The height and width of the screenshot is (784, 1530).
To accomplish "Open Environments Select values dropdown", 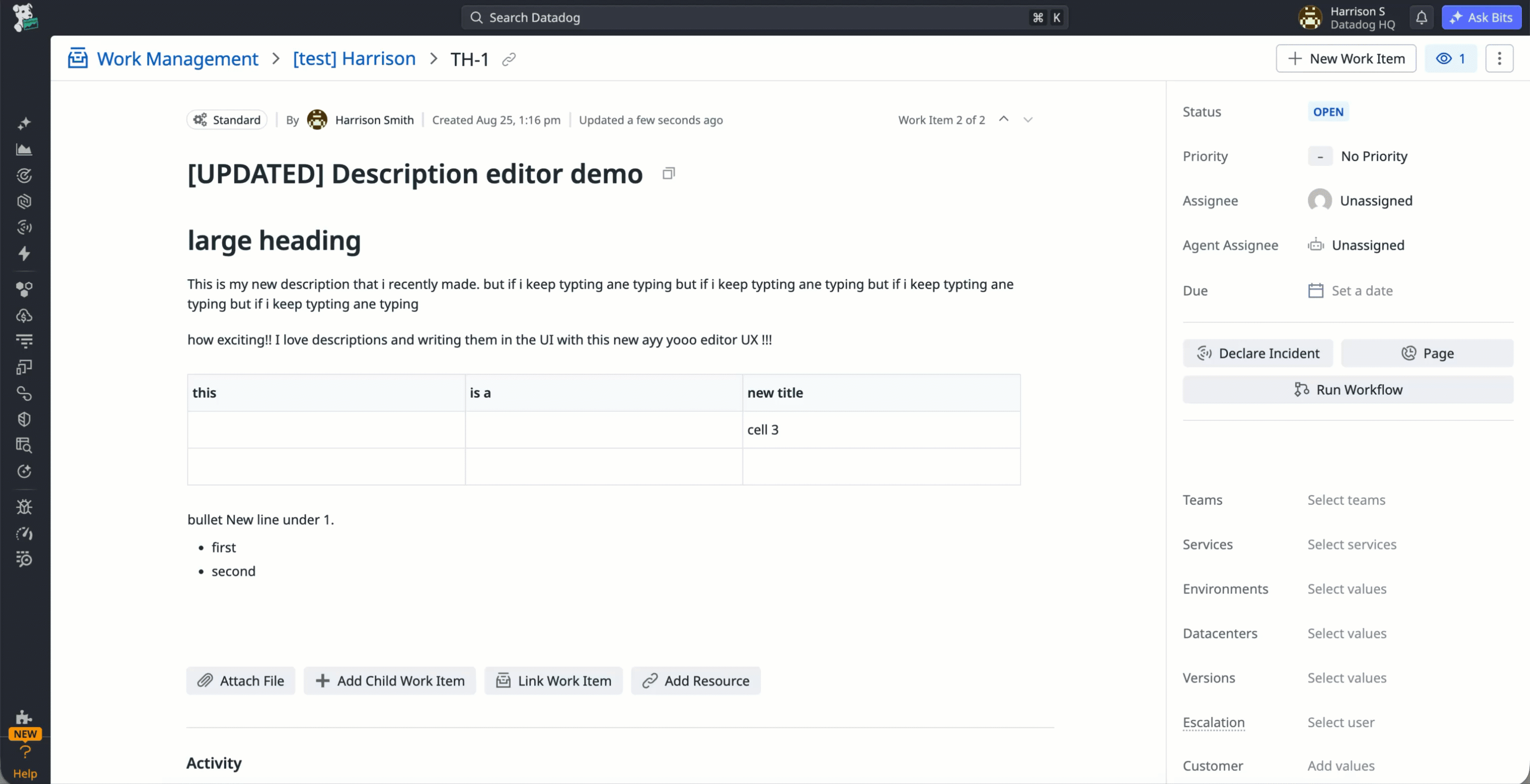I will (x=1347, y=589).
